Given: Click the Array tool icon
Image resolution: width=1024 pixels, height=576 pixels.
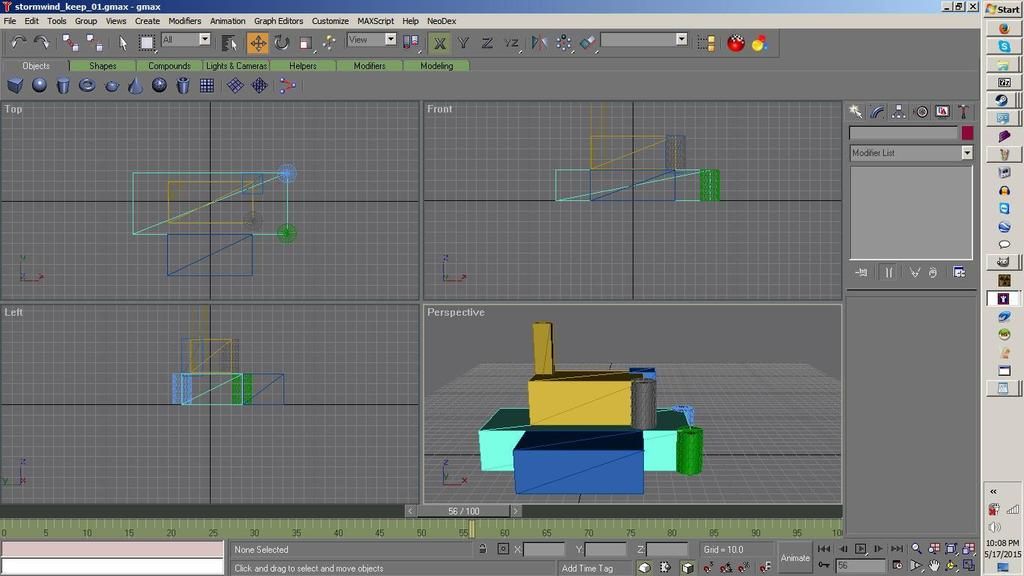Looking at the screenshot, I should (564, 43).
